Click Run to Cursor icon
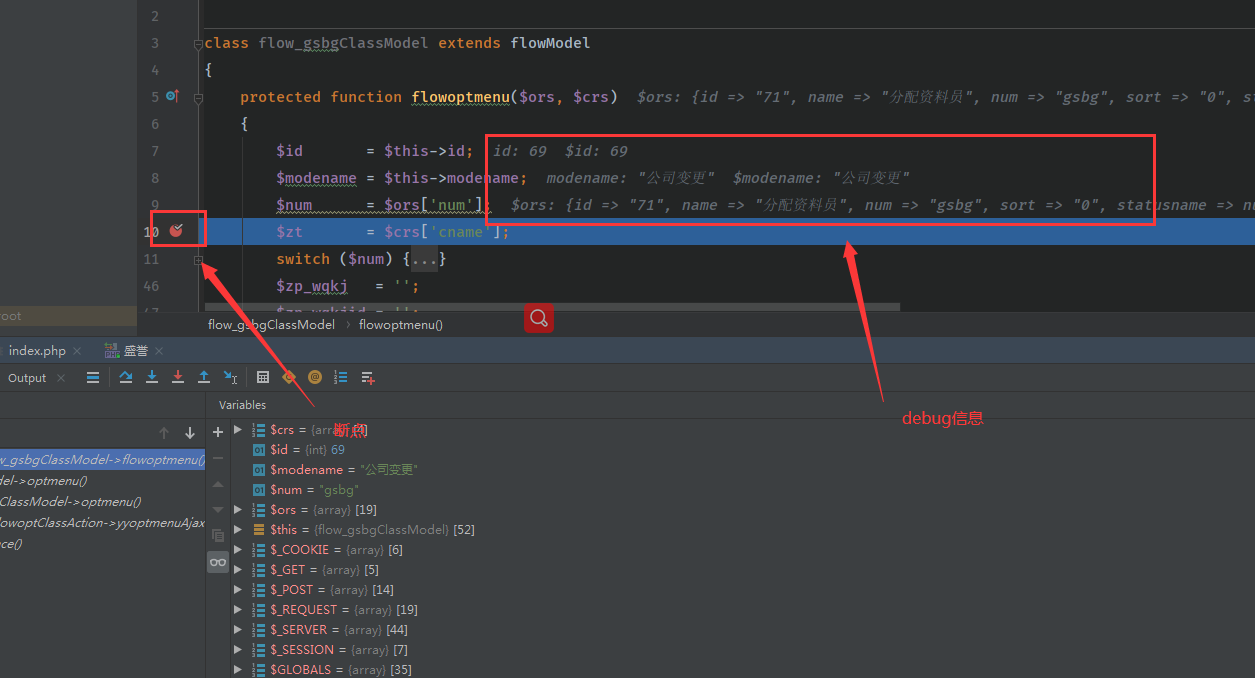1255x678 pixels. click(230, 377)
